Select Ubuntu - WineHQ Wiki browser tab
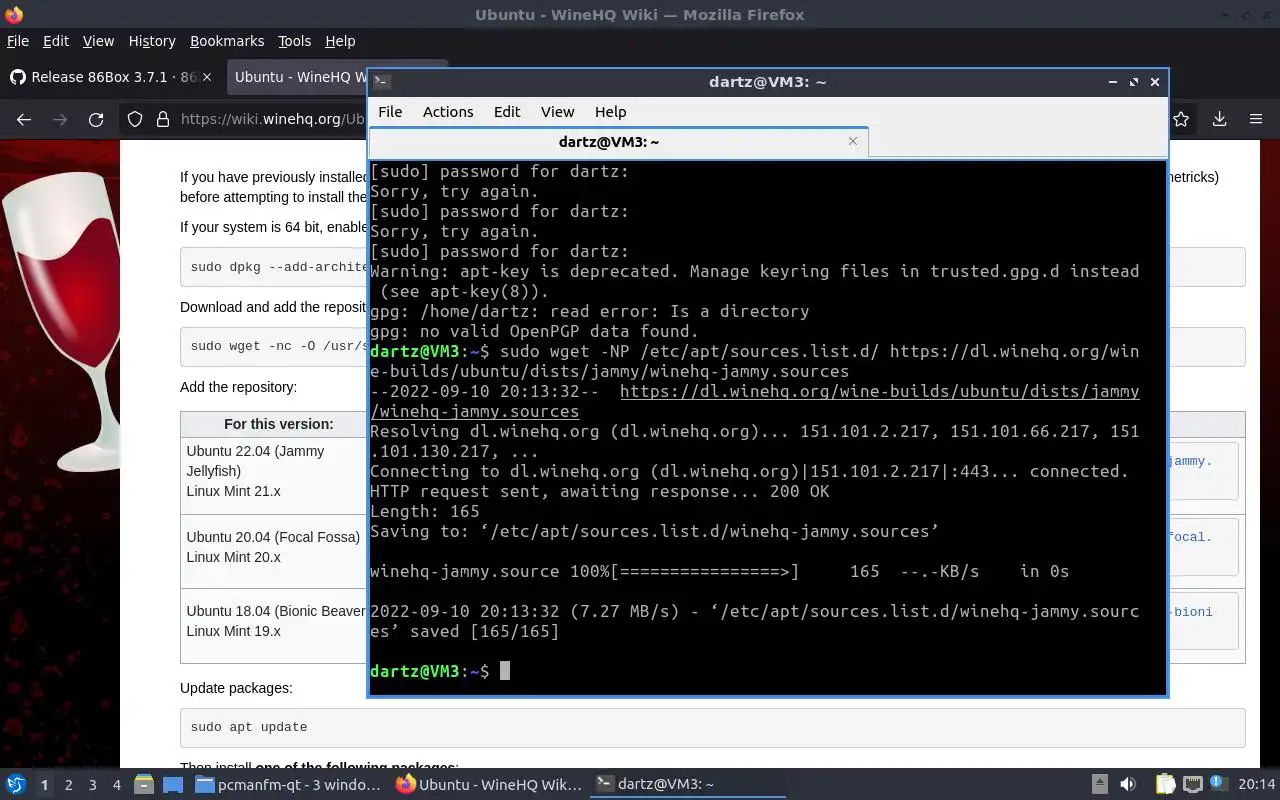Viewport: 1280px width, 800px height. pyautogui.click(x=298, y=77)
